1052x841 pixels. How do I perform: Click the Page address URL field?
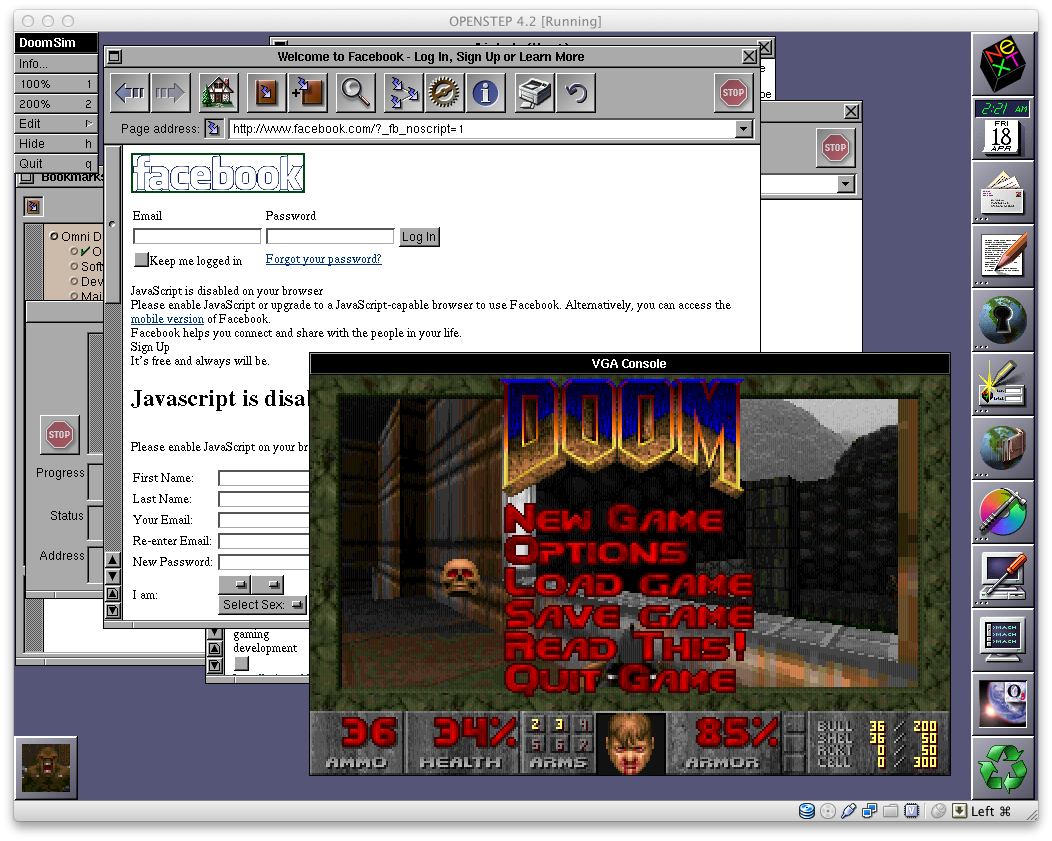[482, 129]
